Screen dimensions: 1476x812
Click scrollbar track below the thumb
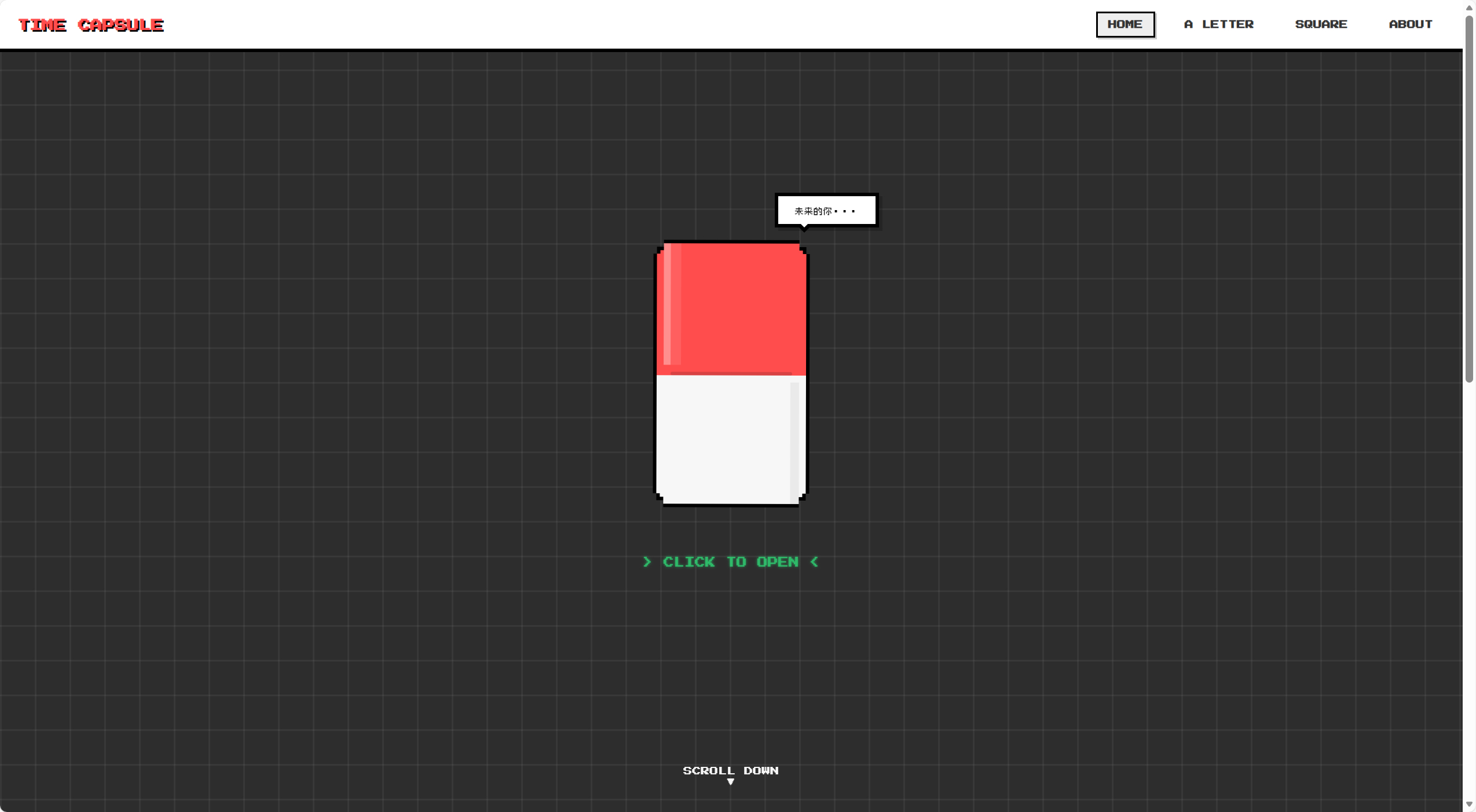1469,579
